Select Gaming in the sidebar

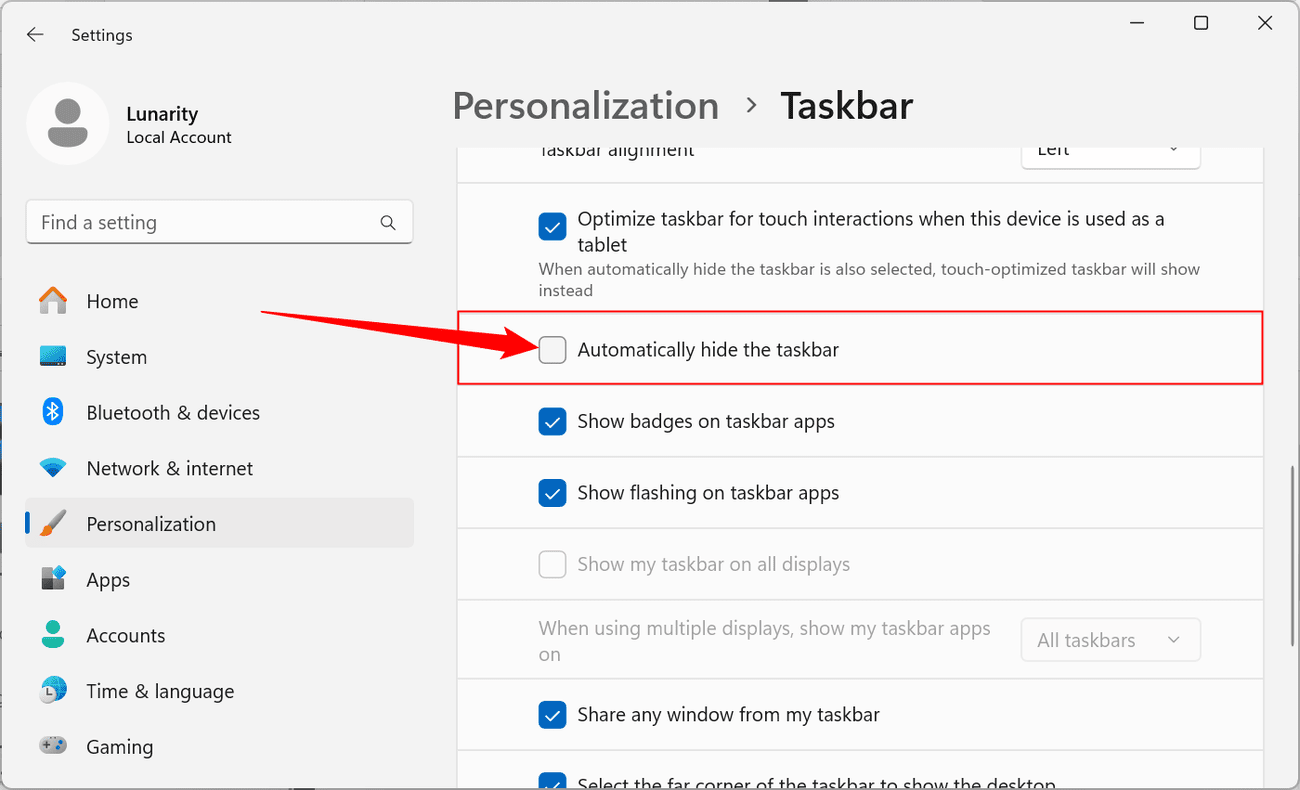click(x=120, y=747)
